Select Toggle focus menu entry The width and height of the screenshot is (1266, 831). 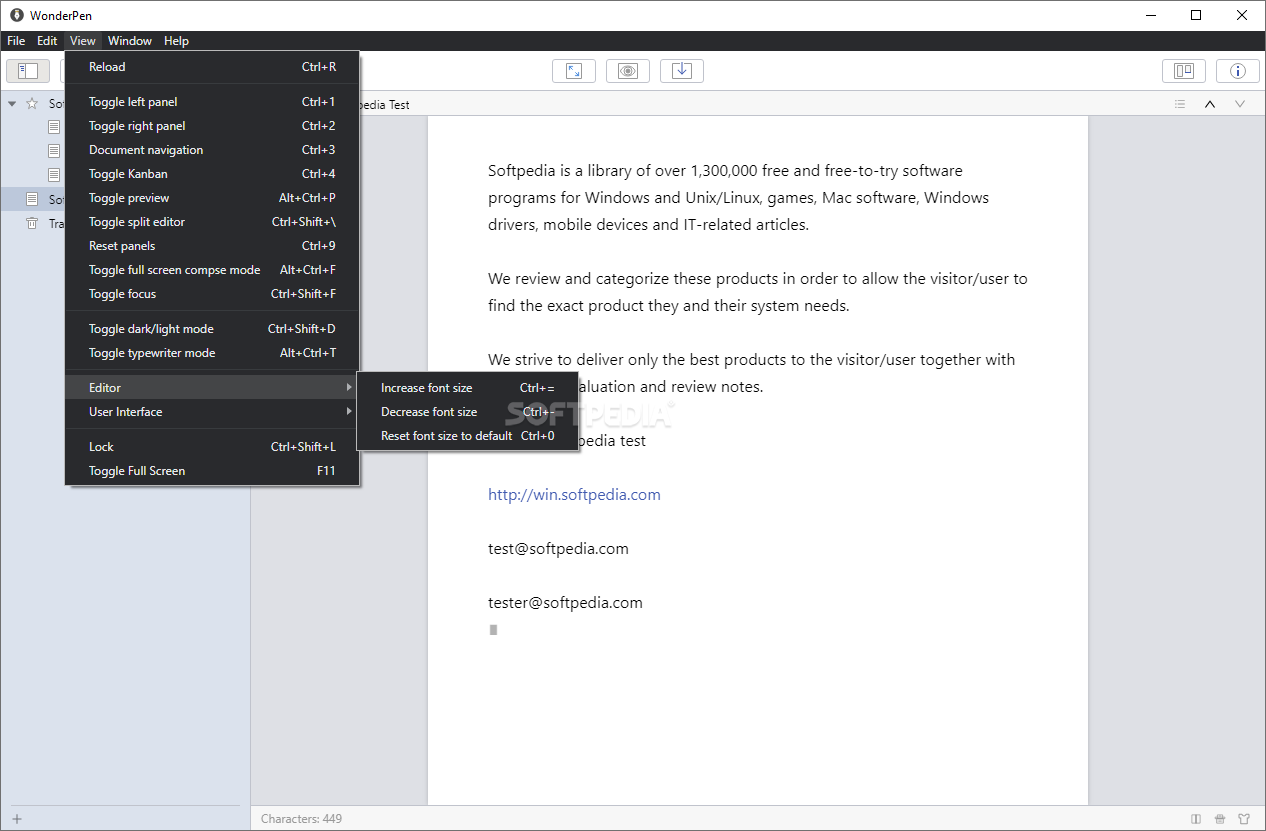pos(212,294)
